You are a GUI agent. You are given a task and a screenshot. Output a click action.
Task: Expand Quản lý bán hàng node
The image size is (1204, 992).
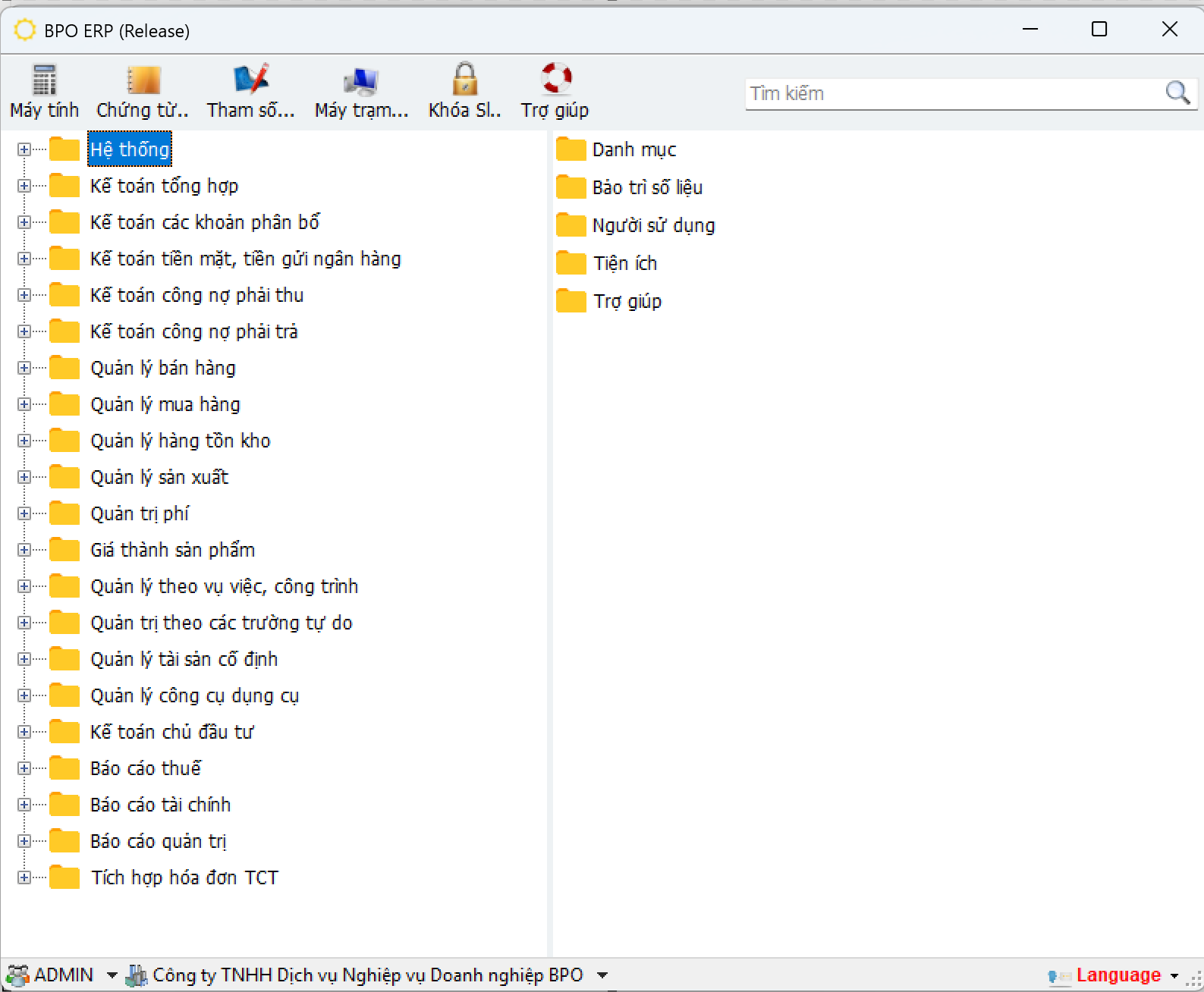click(x=24, y=368)
